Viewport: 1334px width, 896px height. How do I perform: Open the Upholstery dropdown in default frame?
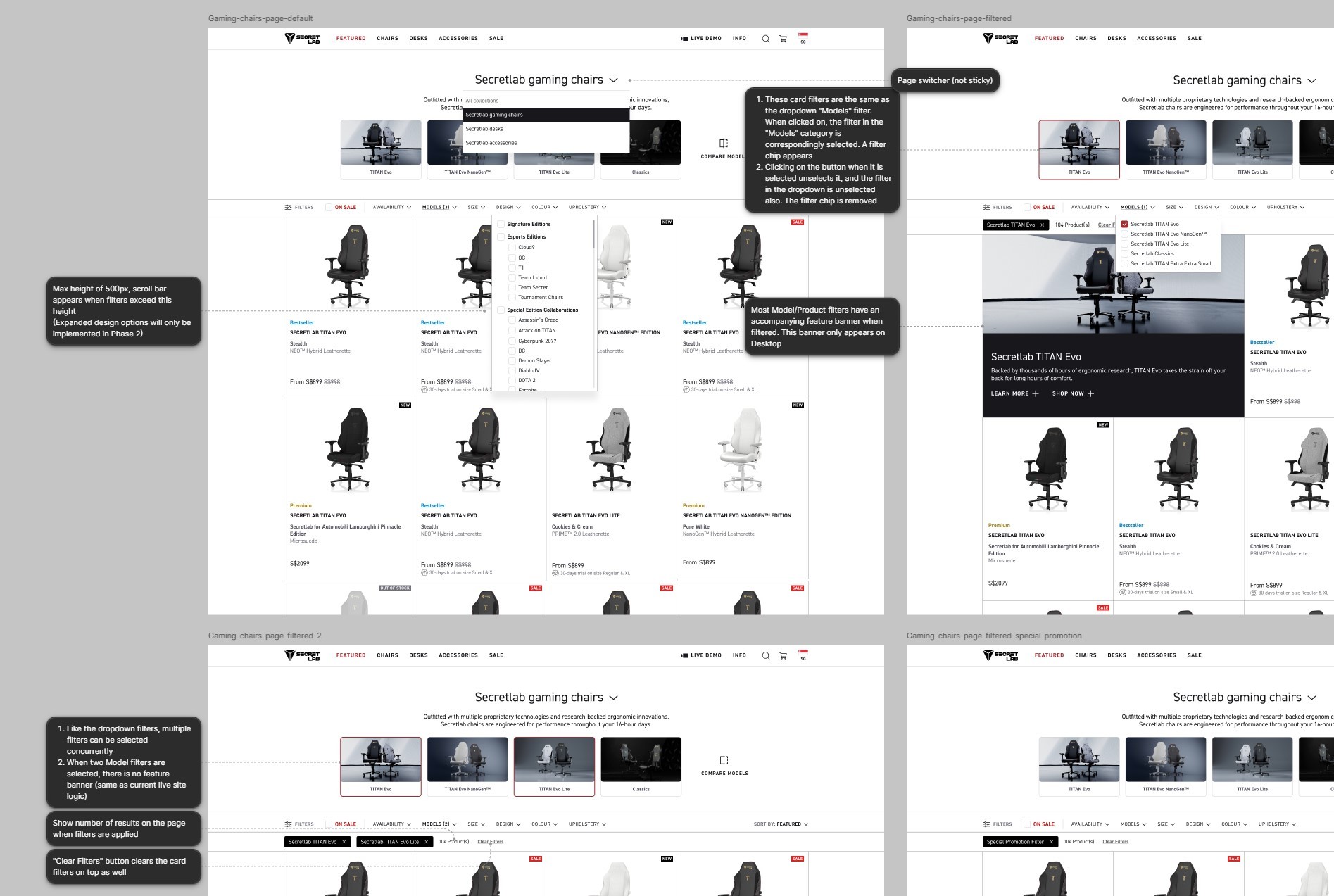587,208
